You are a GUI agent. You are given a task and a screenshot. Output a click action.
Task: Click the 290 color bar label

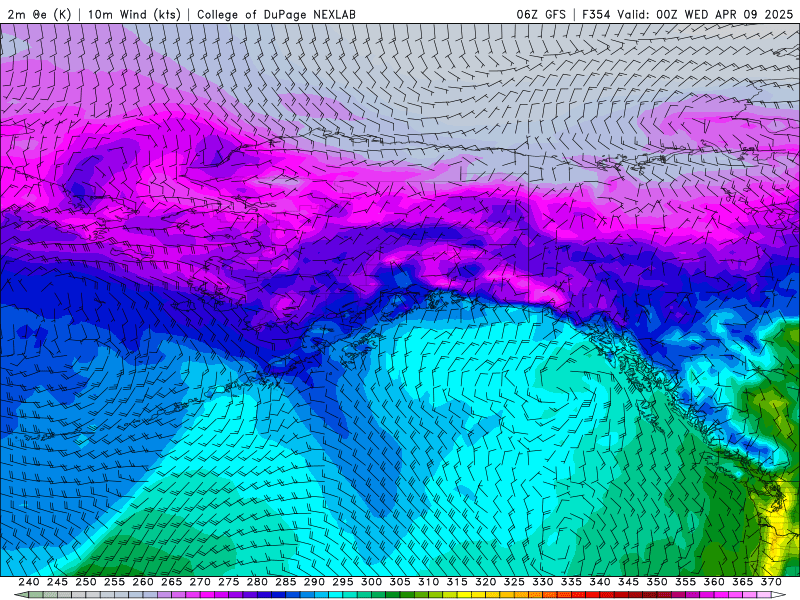click(x=314, y=582)
